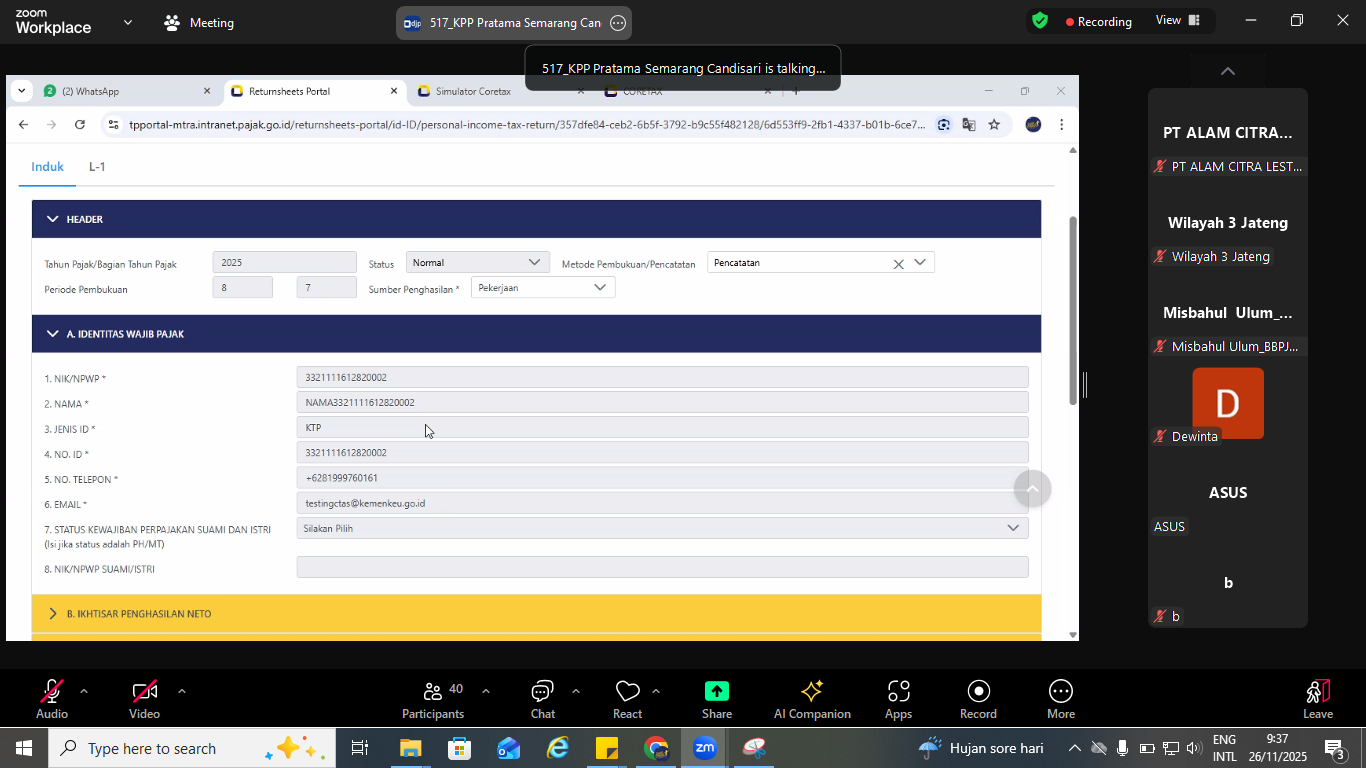Open Sumber Penghasilan dropdown
Viewport: 1366px width, 768px height.
click(542, 288)
